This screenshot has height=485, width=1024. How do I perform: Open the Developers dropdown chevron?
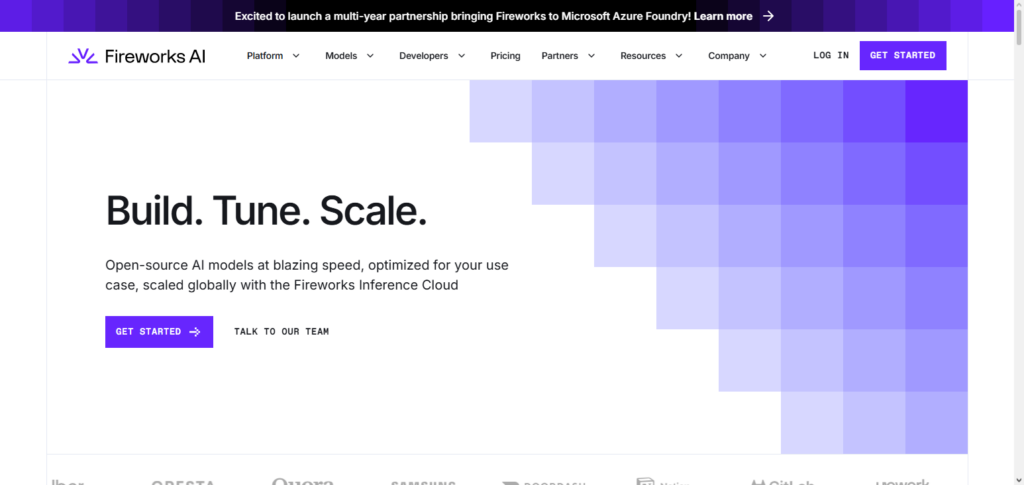[462, 56]
